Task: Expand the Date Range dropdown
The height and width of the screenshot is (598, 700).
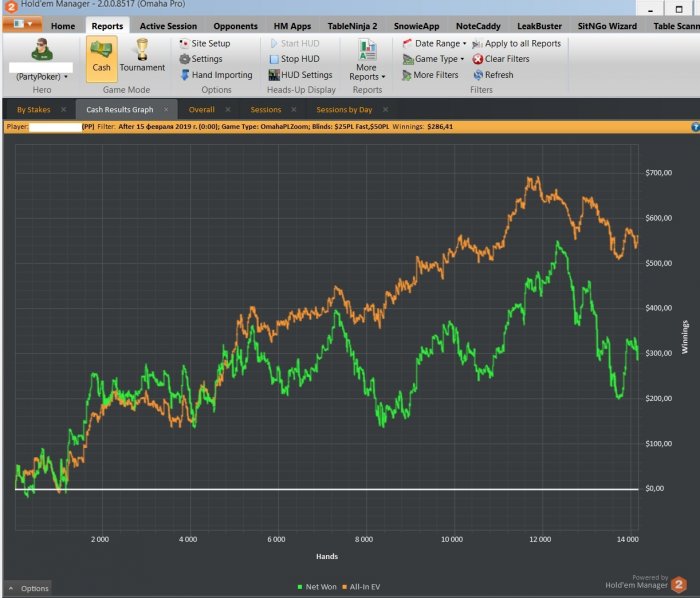Action: [434, 44]
